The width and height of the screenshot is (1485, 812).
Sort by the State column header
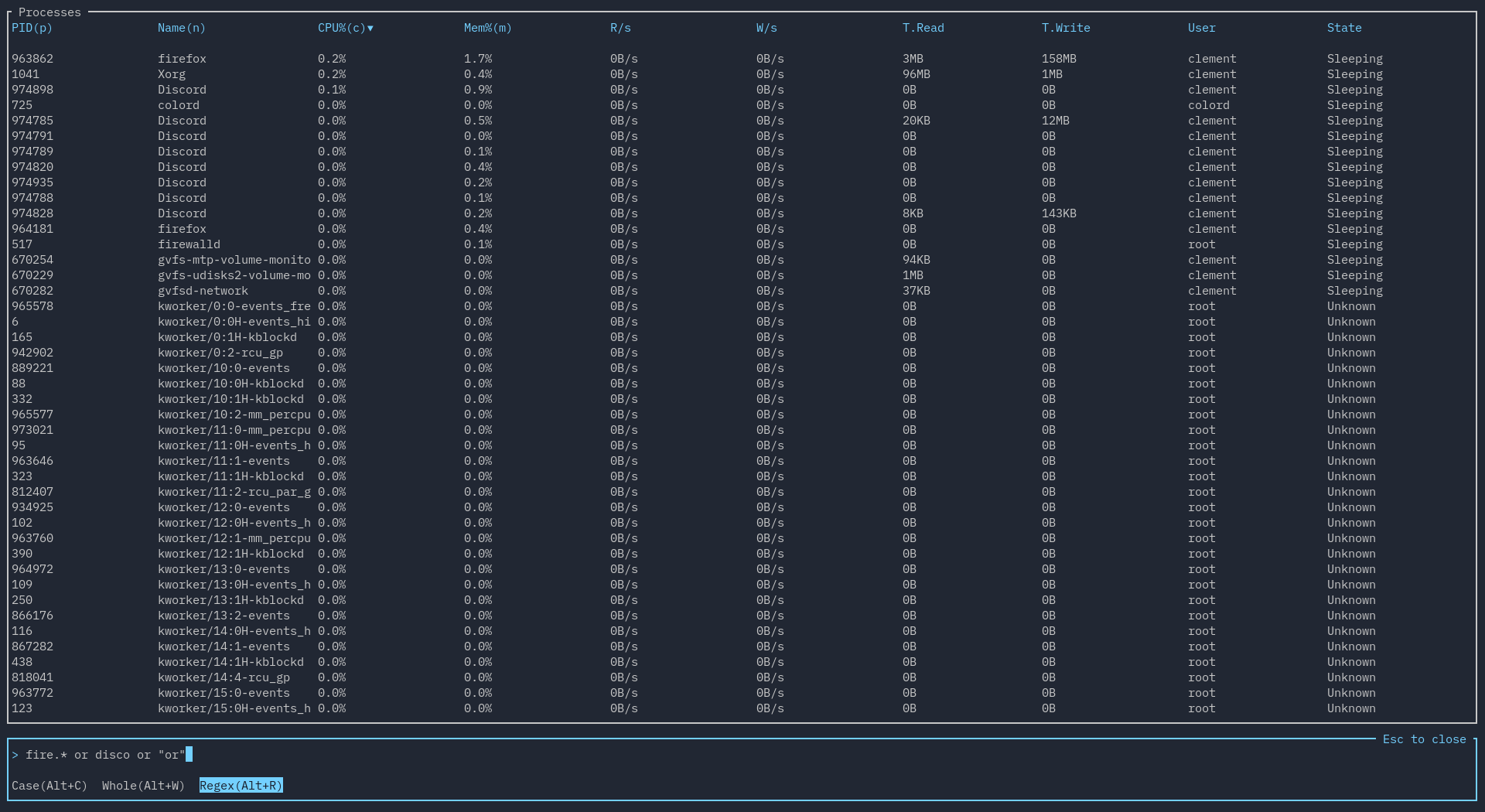click(1343, 28)
